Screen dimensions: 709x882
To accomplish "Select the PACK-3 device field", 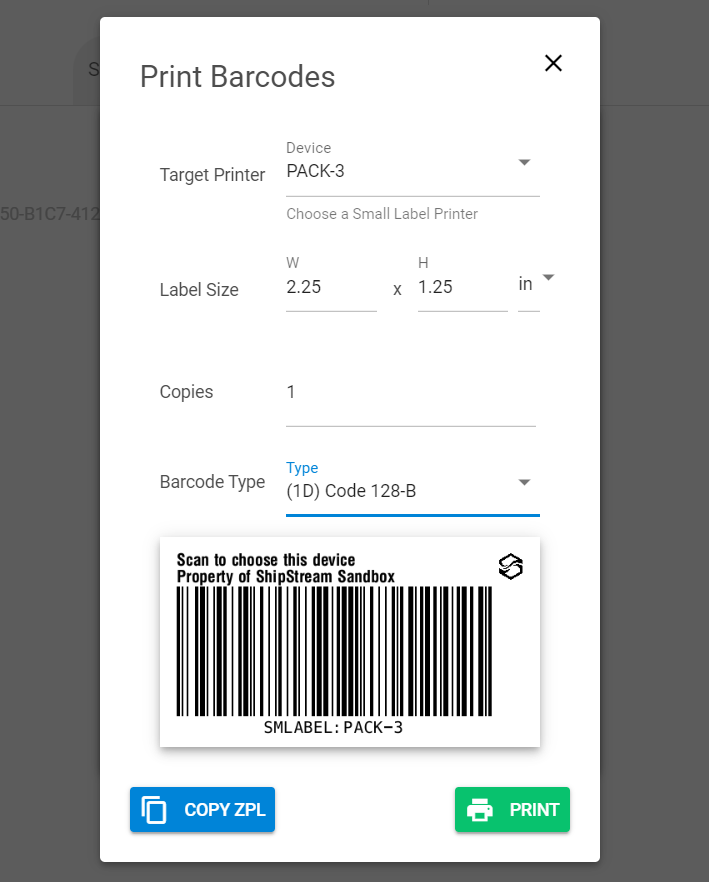I will (x=400, y=171).
